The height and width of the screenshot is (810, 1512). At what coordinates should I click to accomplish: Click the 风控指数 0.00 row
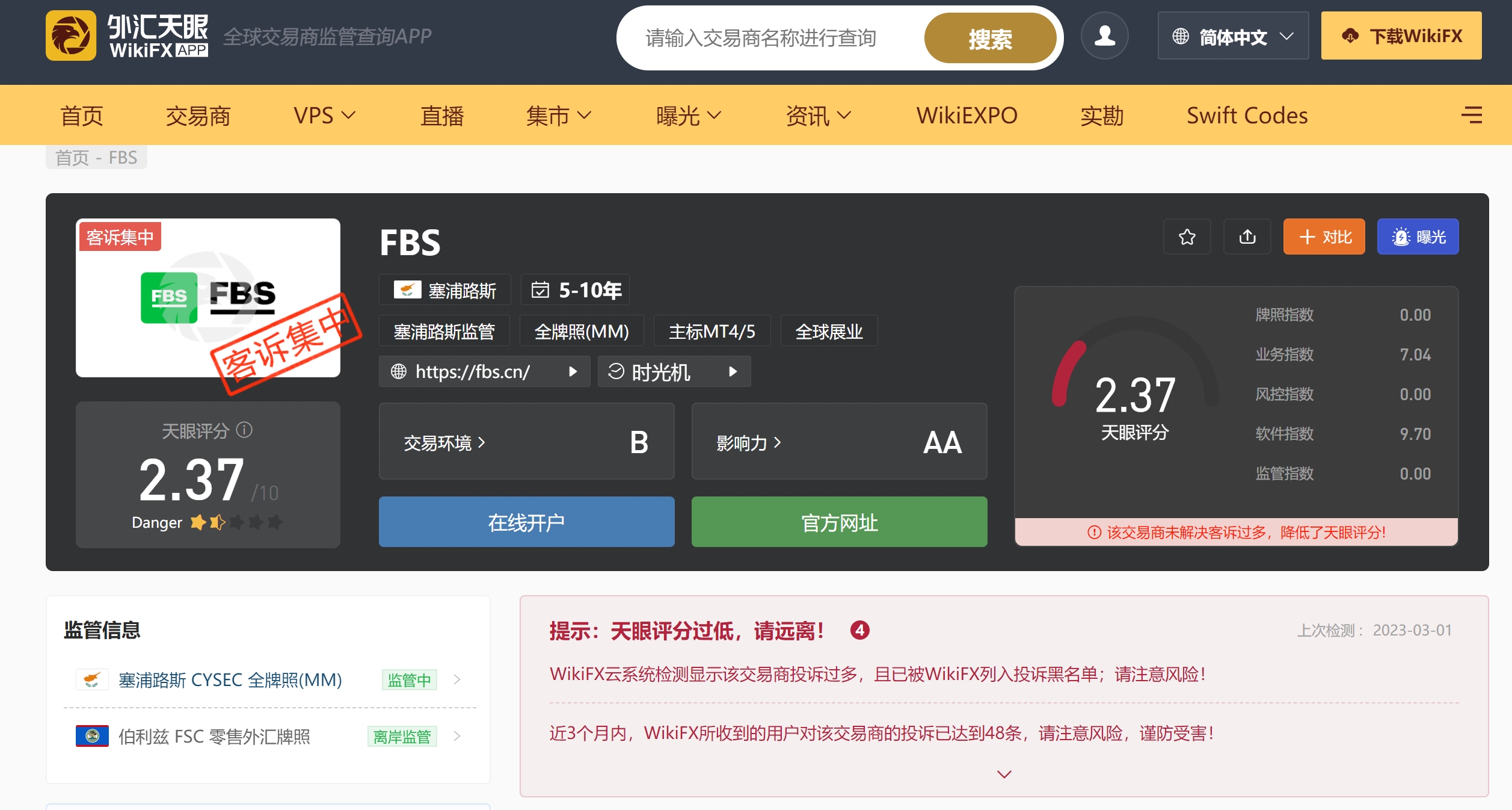(x=1342, y=394)
